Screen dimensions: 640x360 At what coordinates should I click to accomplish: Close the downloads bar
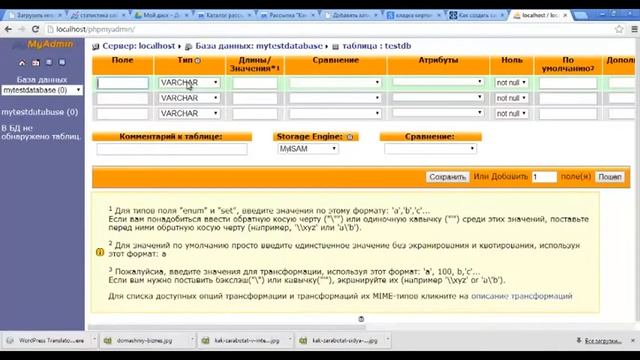633,340
